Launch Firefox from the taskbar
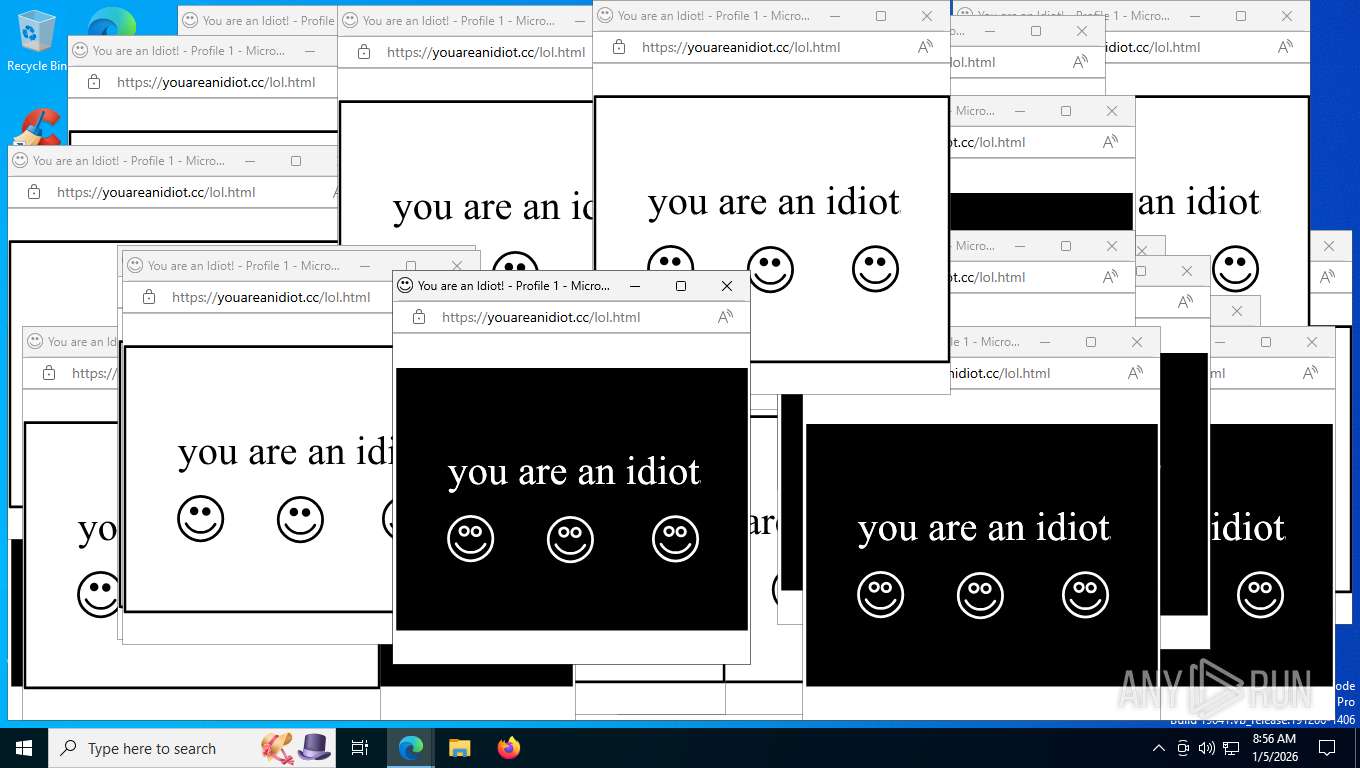 508,748
